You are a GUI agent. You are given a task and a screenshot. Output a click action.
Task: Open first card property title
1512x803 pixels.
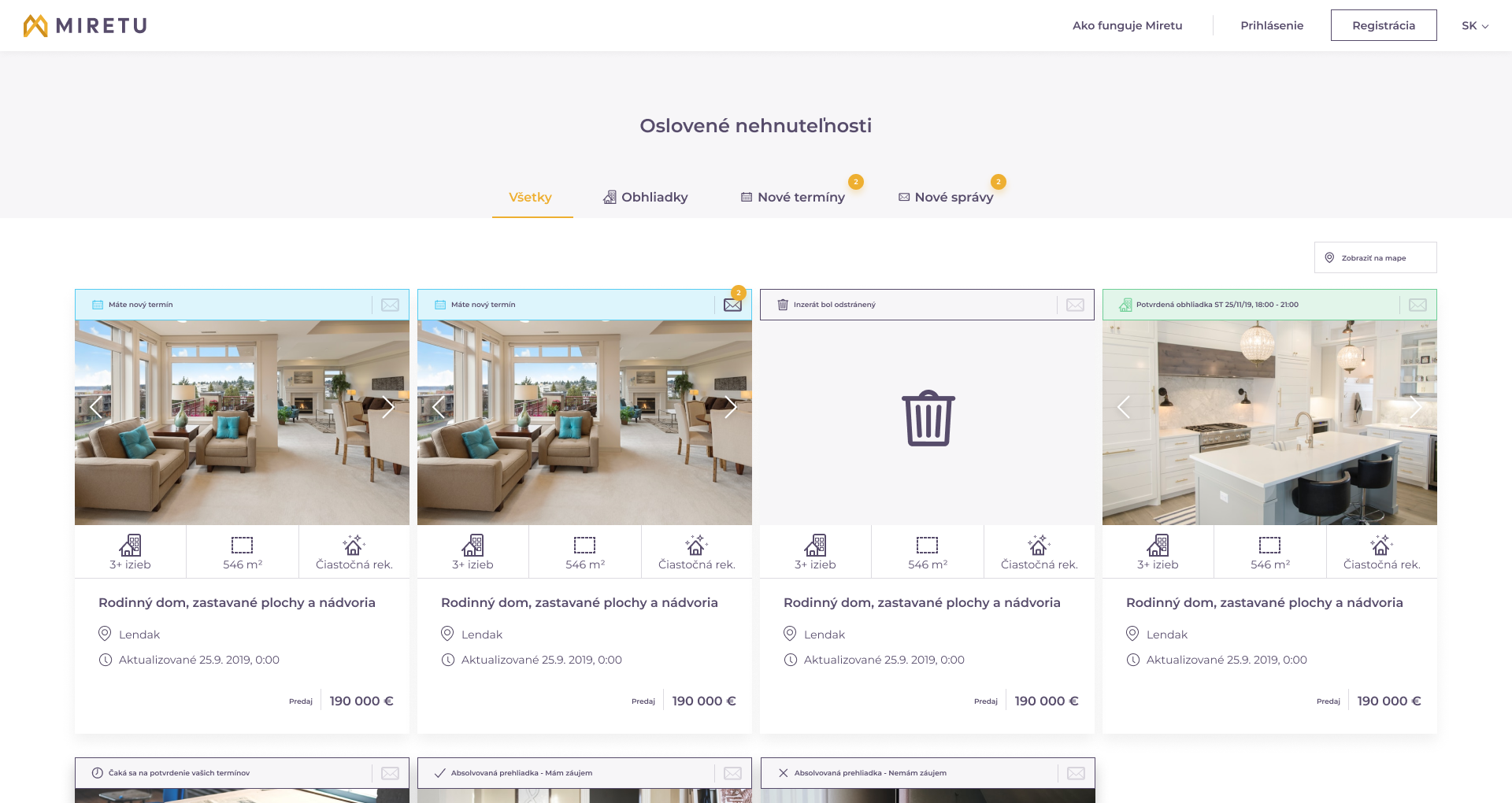(237, 602)
